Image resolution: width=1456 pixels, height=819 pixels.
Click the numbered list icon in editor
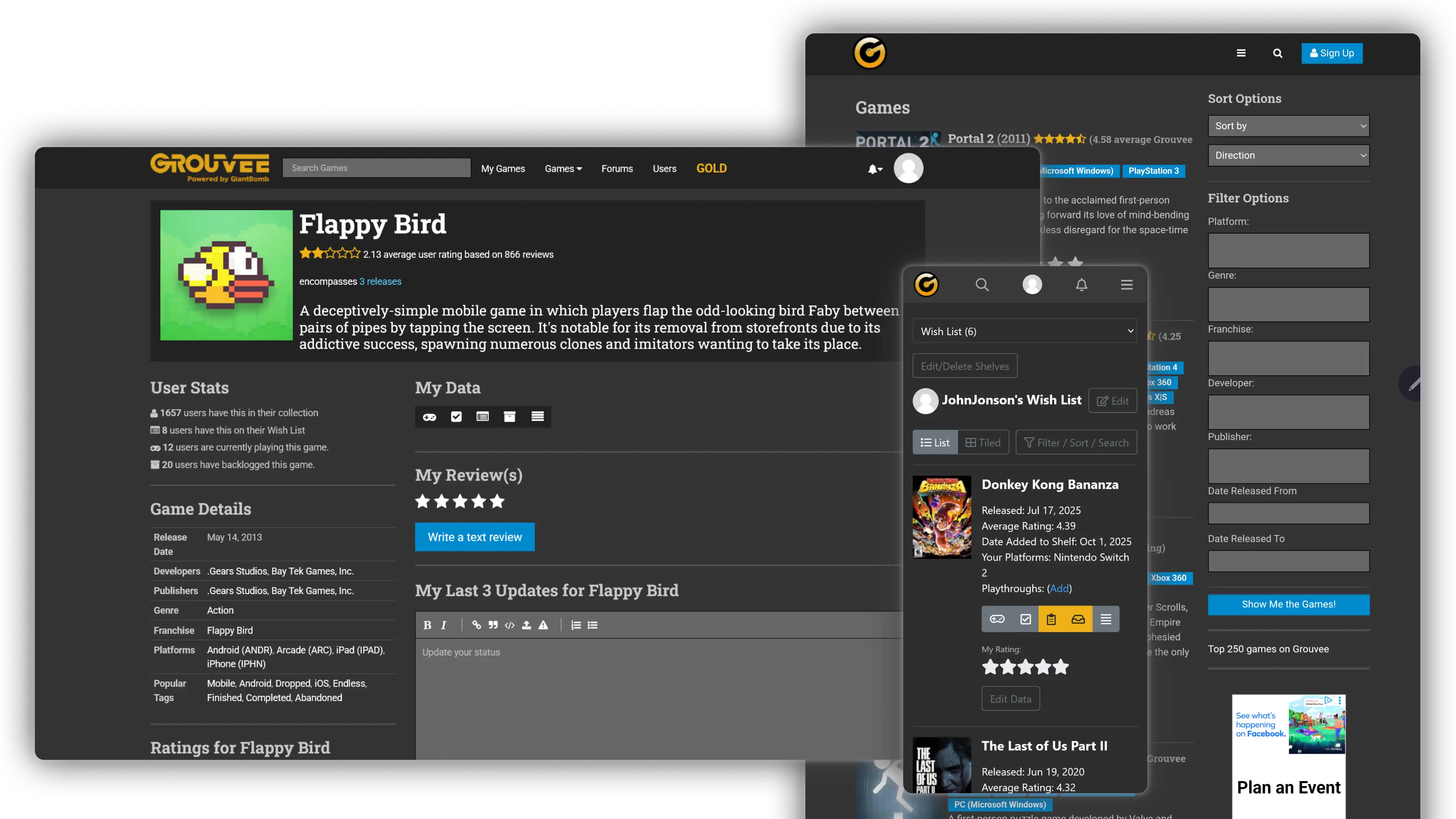point(576,624)
